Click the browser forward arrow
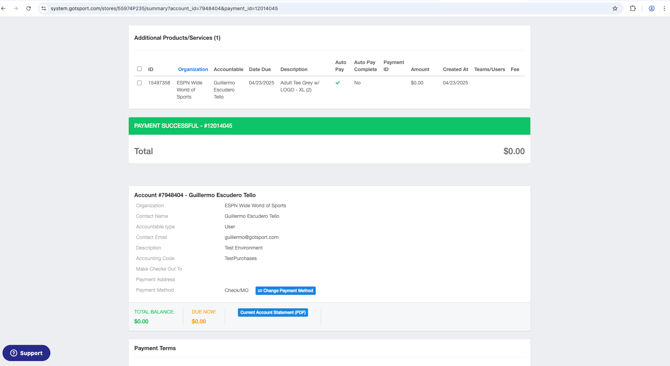 [16, 9]
